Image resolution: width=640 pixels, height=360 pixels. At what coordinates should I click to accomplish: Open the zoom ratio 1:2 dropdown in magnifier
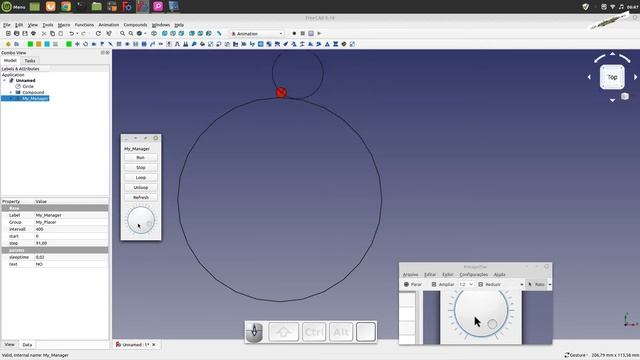466,284
